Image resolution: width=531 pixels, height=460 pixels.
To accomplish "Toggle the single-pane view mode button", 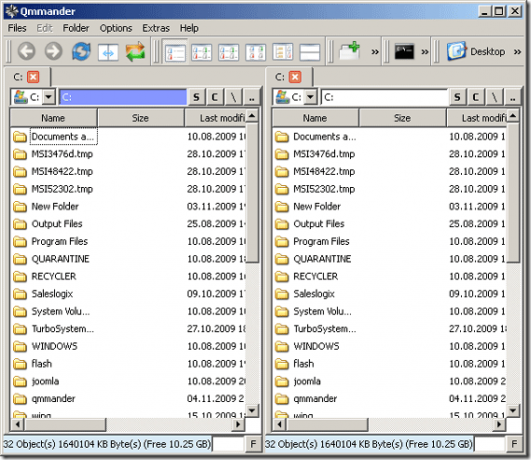I will click(310, 52).
